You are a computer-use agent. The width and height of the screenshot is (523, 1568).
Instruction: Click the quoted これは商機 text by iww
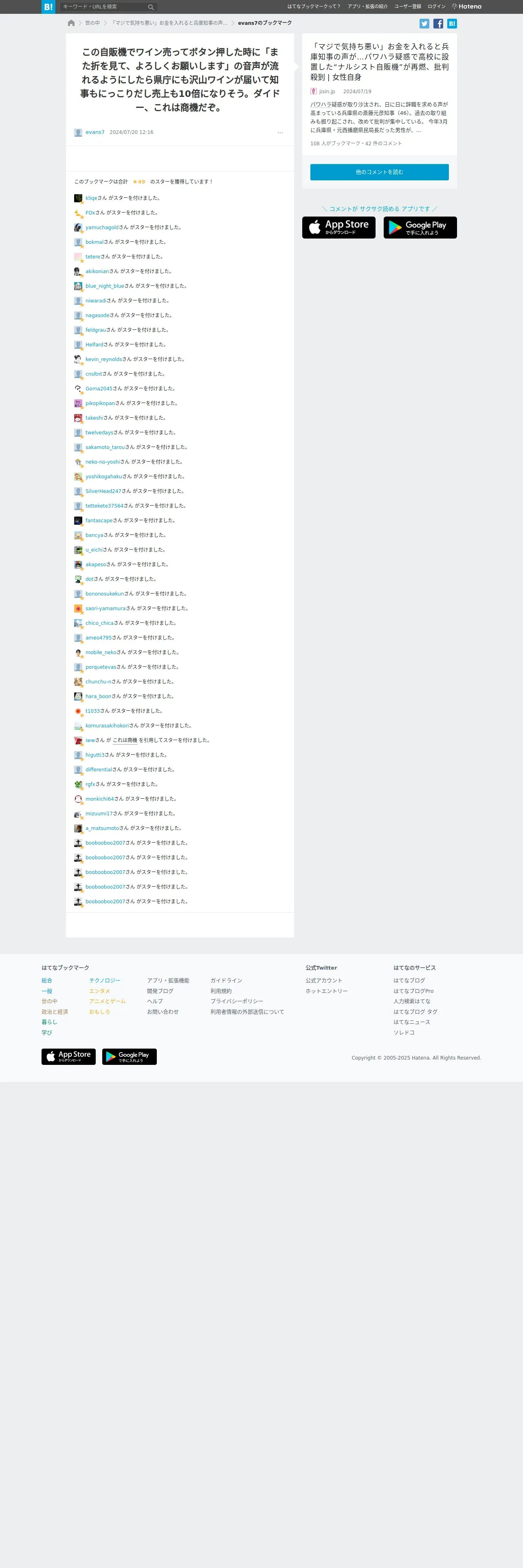(x=125, y=740)
